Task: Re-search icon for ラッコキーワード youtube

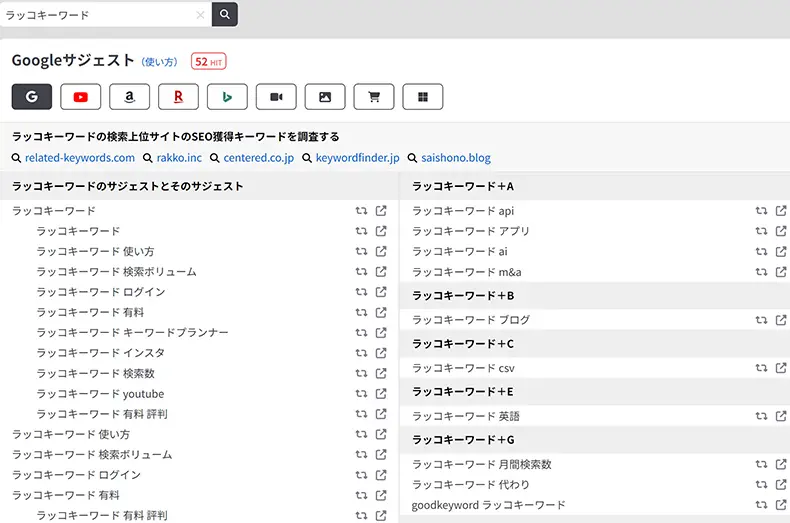Action: coord(361,394)
